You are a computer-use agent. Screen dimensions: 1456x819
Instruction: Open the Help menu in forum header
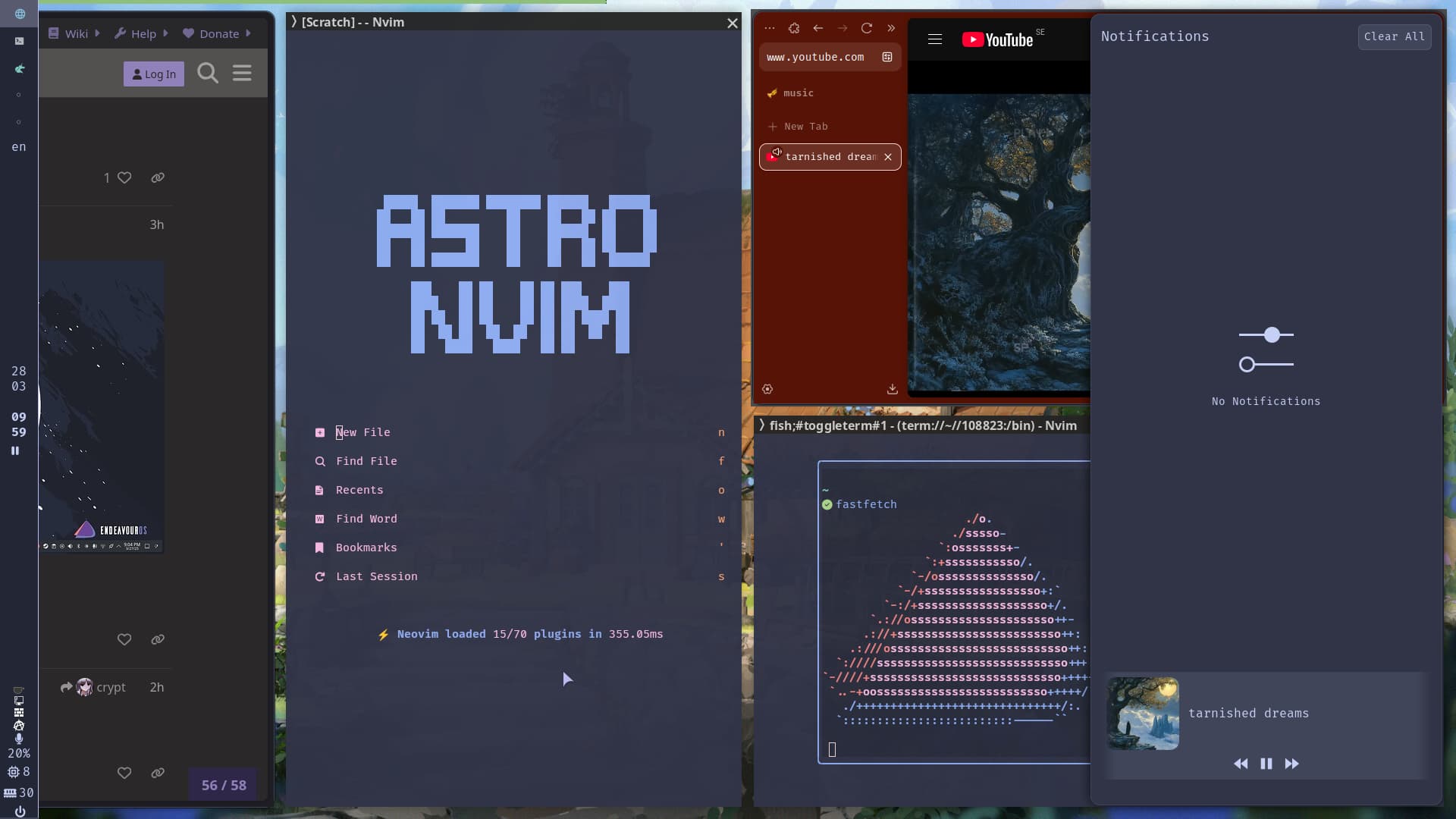coord(135,33)
